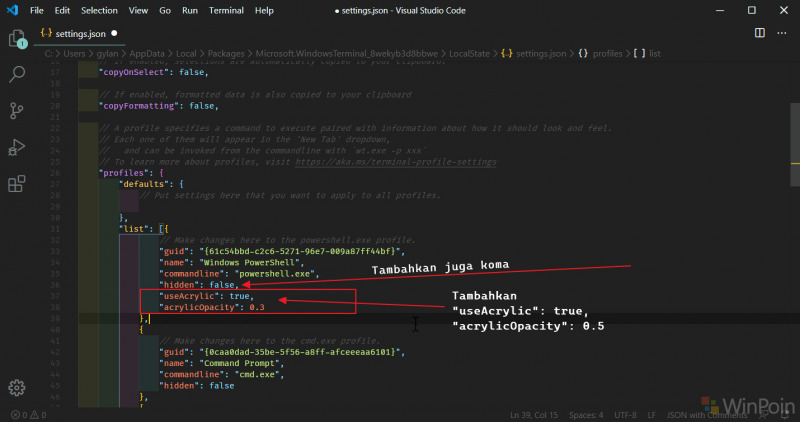This screenshot has height=422, width=800.
Task: Open the Manage gear menu
Action: [17, 388]
